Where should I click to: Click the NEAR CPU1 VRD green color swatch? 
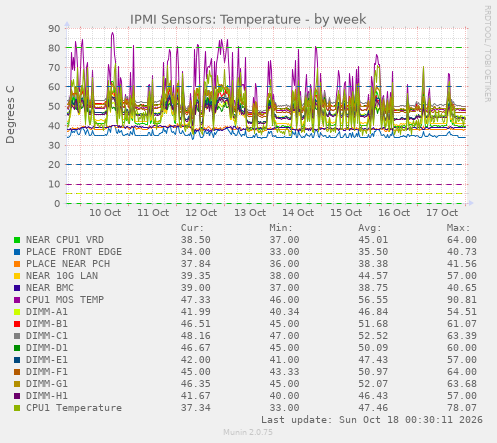[17, 240]
